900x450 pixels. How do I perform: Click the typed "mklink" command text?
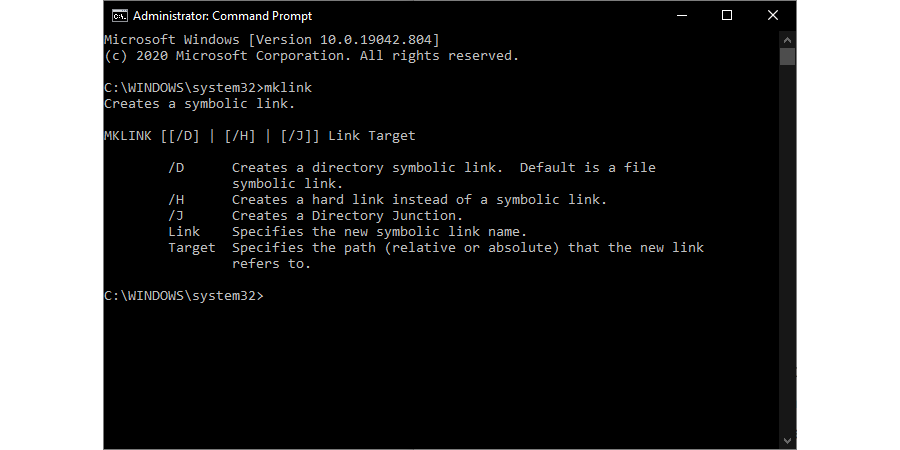pos(288,88)
